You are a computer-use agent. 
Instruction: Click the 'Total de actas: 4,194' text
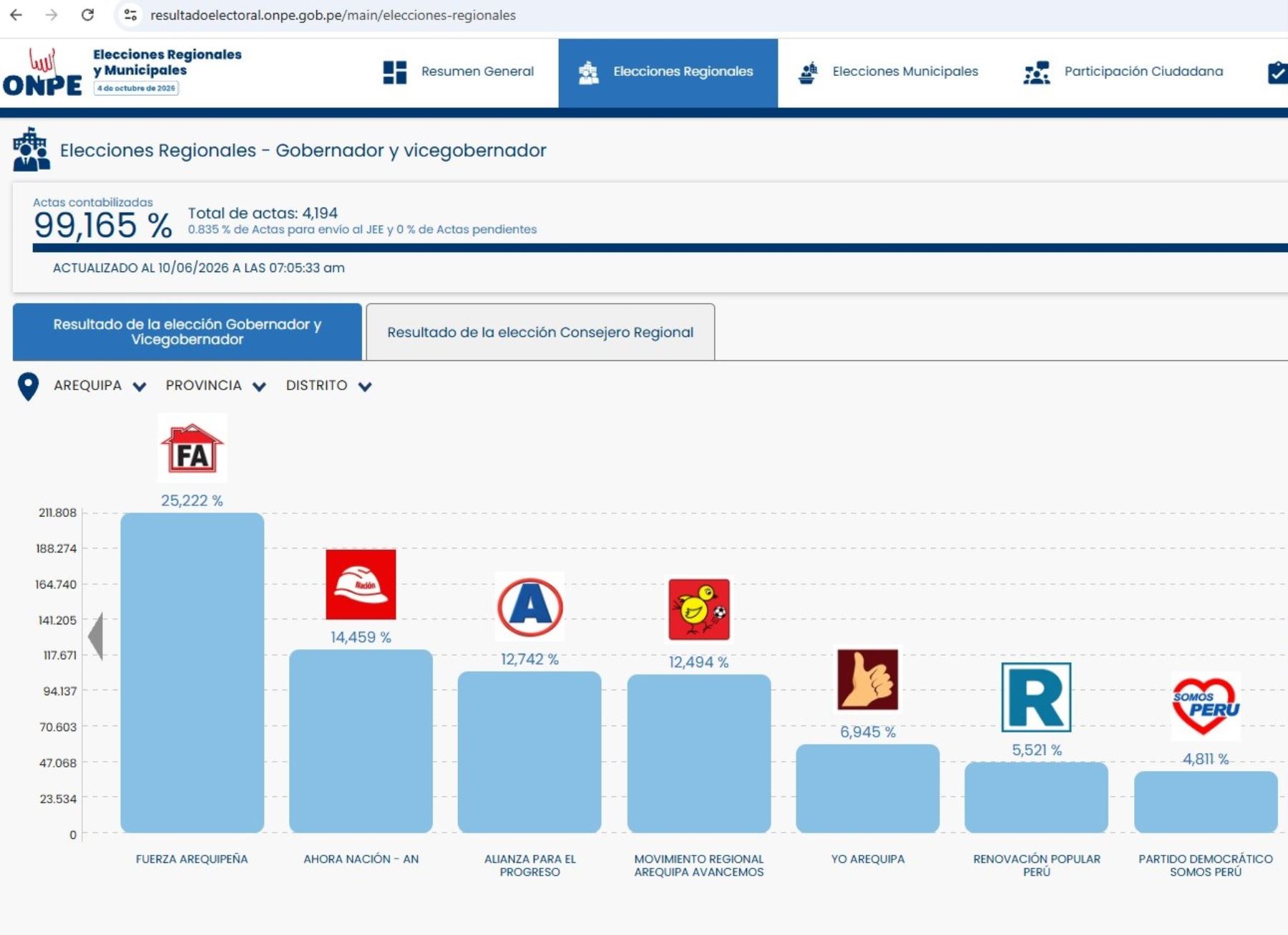point(263,213)
